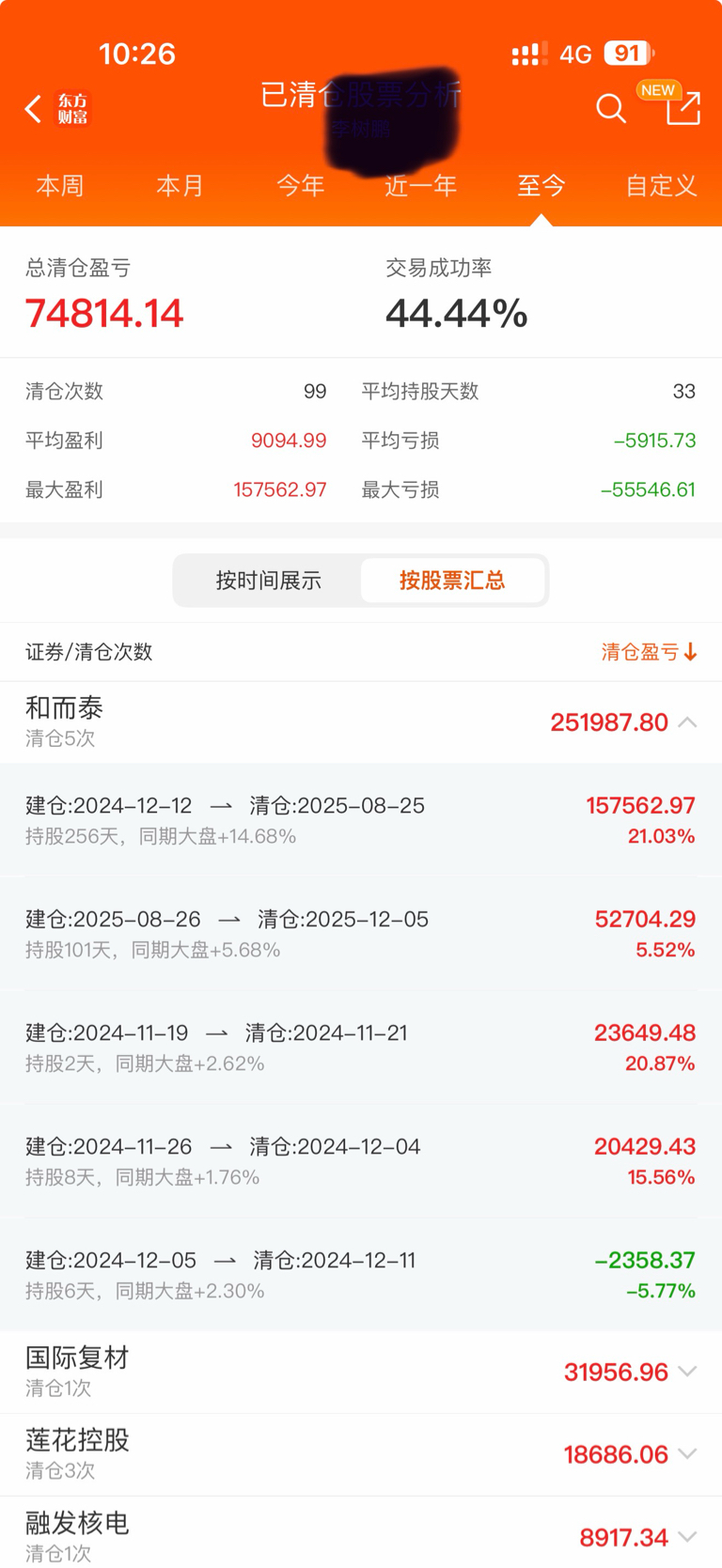Expand the 融发核电 entry
722x1568 pixels.
[687, 1537]
